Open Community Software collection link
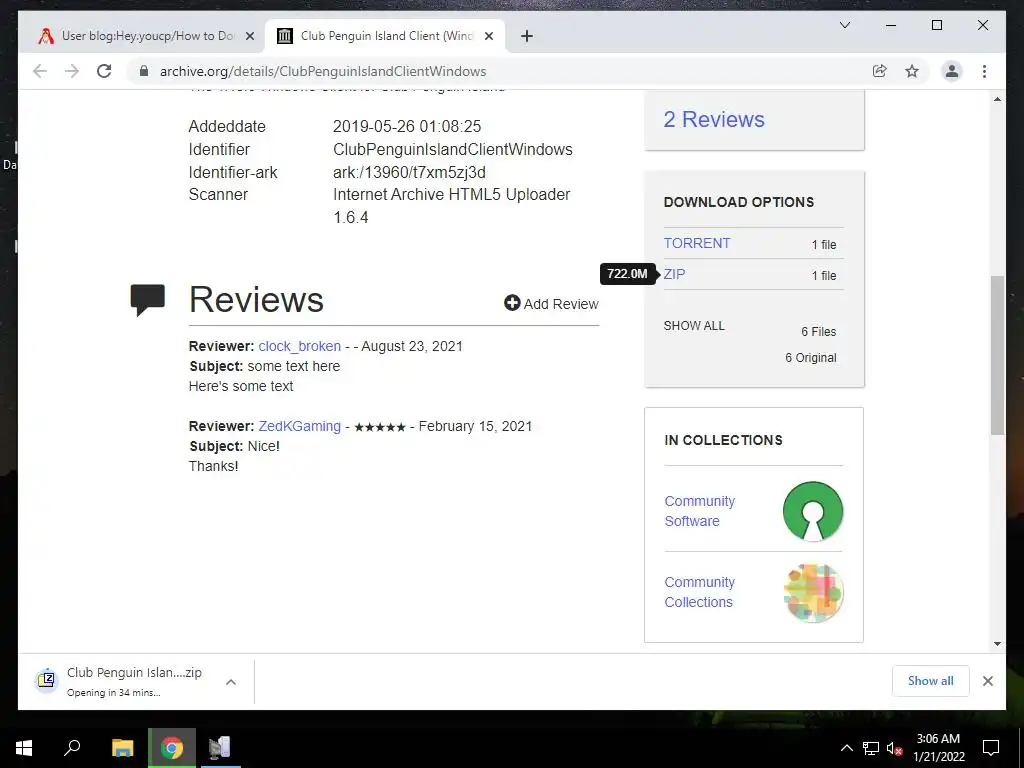The image size is (1024, 768). click(699, 511)
